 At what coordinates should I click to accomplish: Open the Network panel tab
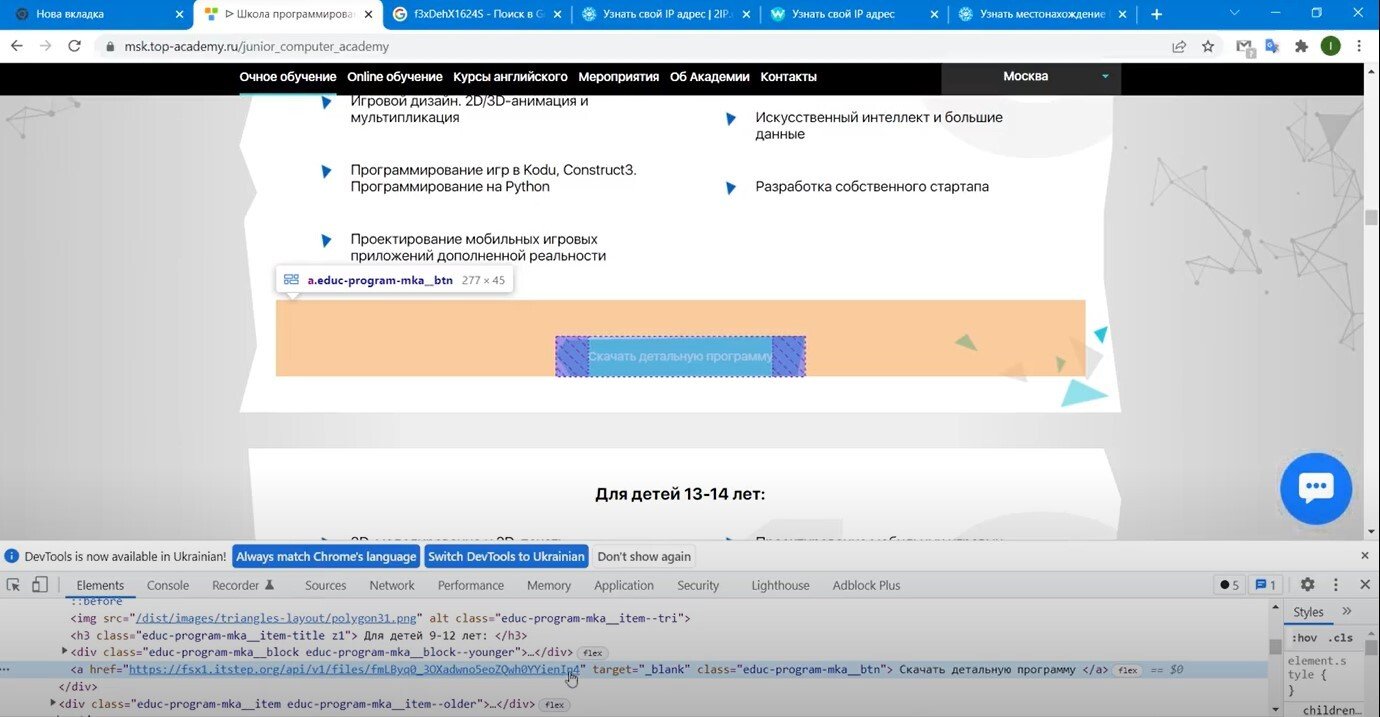click(x=392, y=585)
